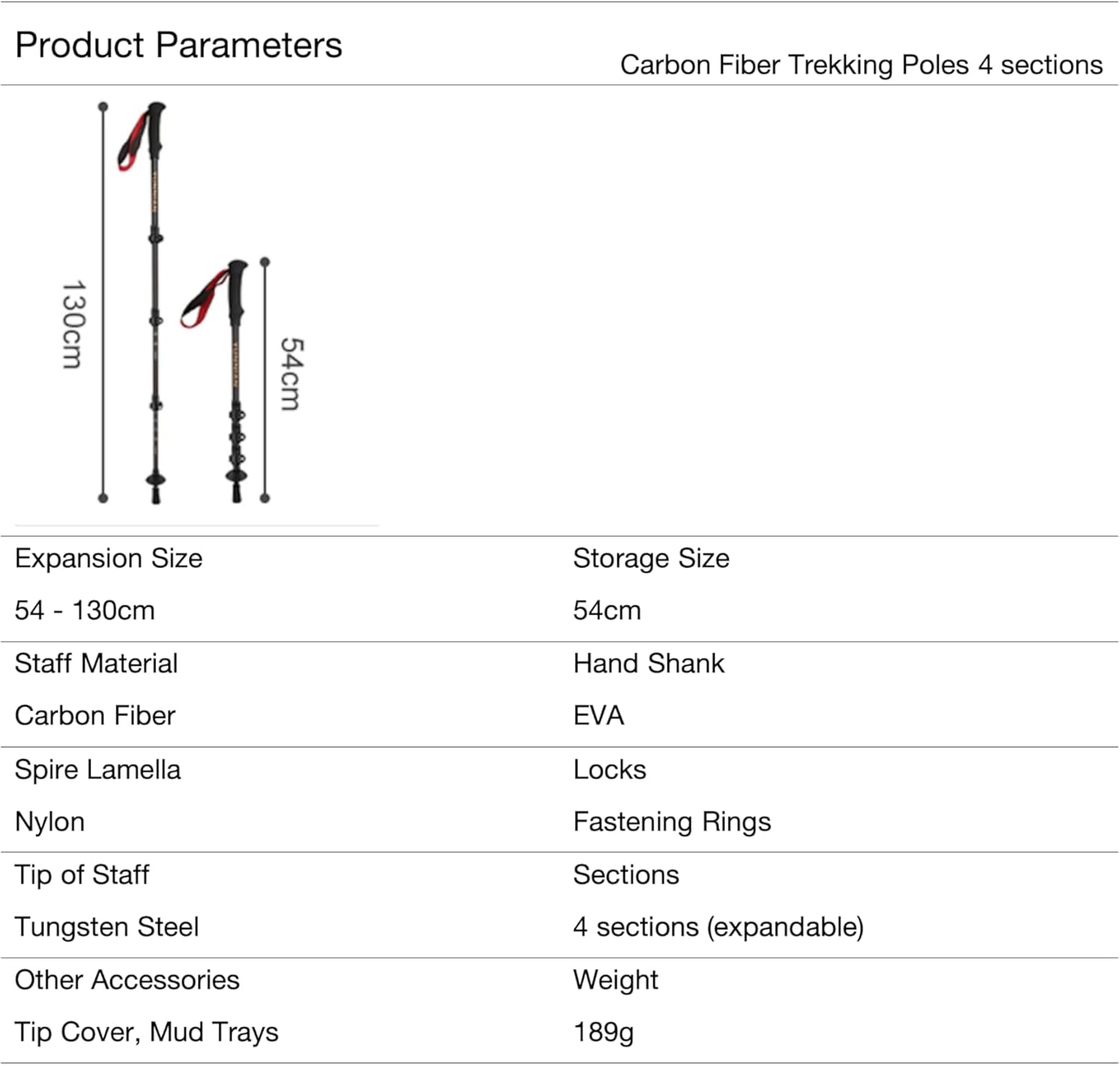This screenshot has height=1066, width=1120.
Task: Click the Carbon Fiber Trekking Poles 4 sections subtitle
Action: (x=861, y=65)
